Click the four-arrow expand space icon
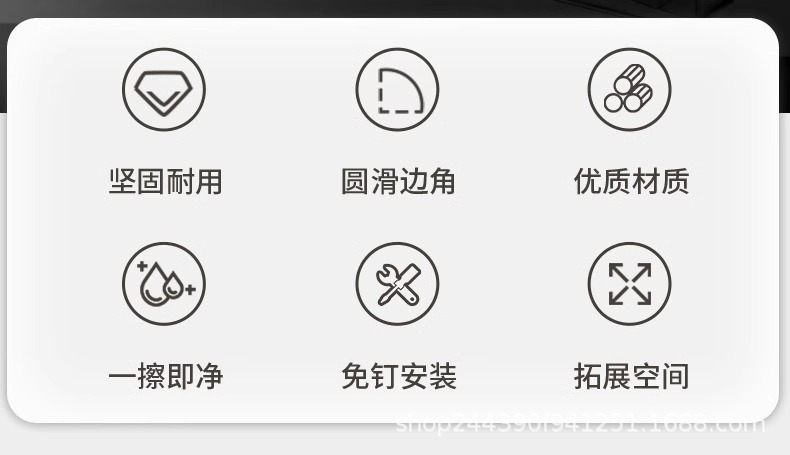The height and width of the screenshot is (455, 790). [629, 284]
